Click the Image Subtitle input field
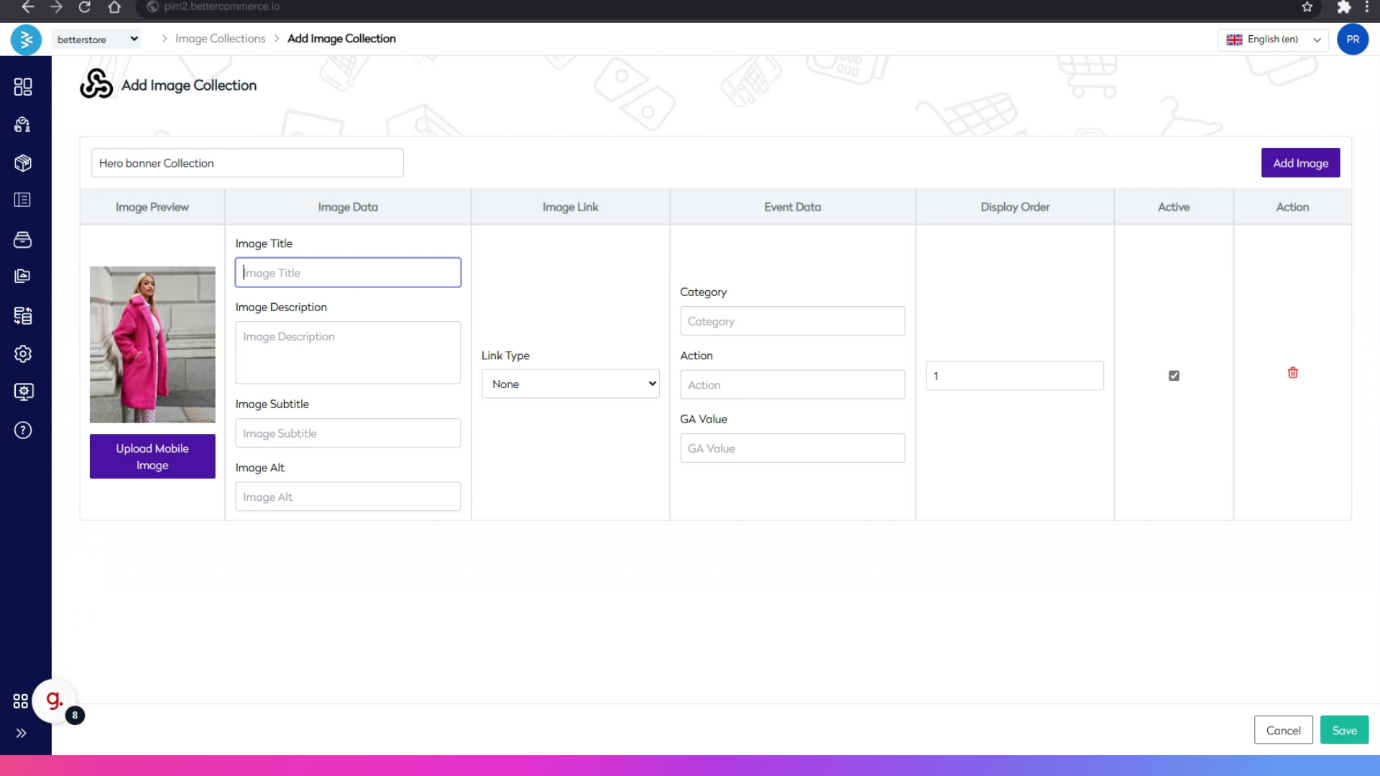The image size is (1380, 776). tap(348, 433)
